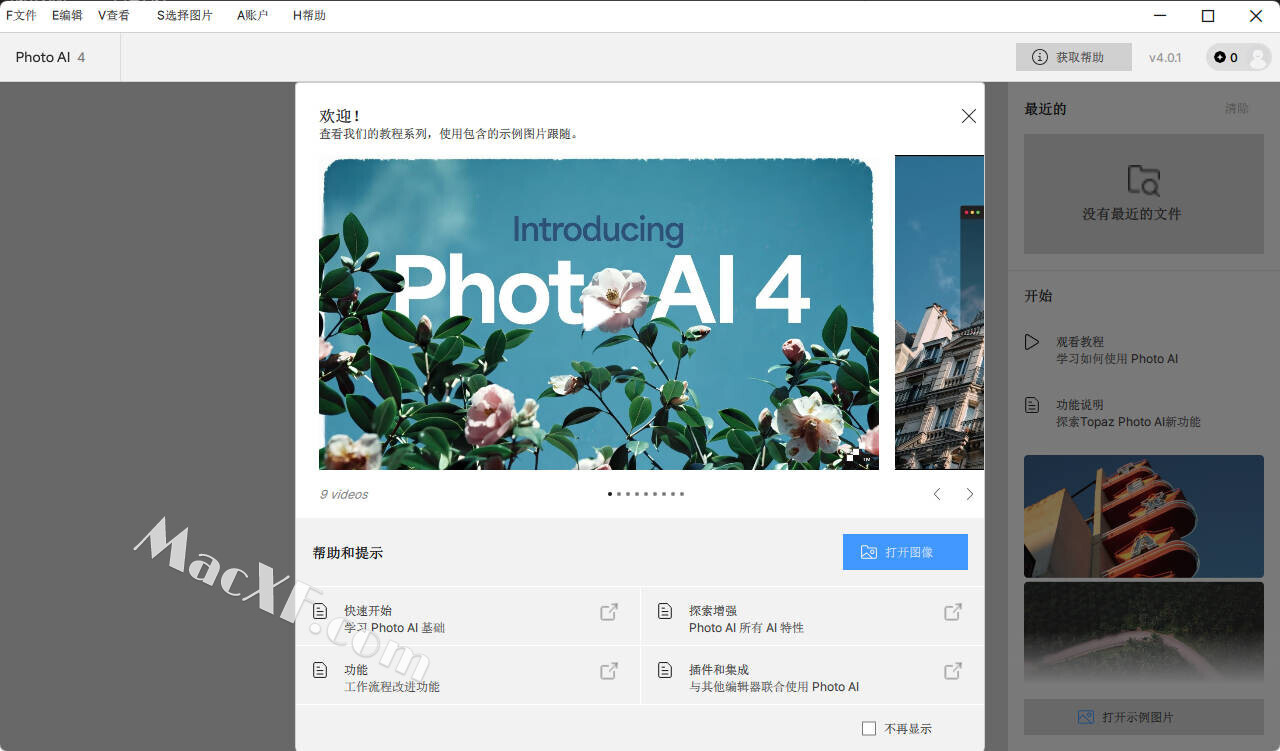Click the 打开图像 button

[x=905, y=552]
